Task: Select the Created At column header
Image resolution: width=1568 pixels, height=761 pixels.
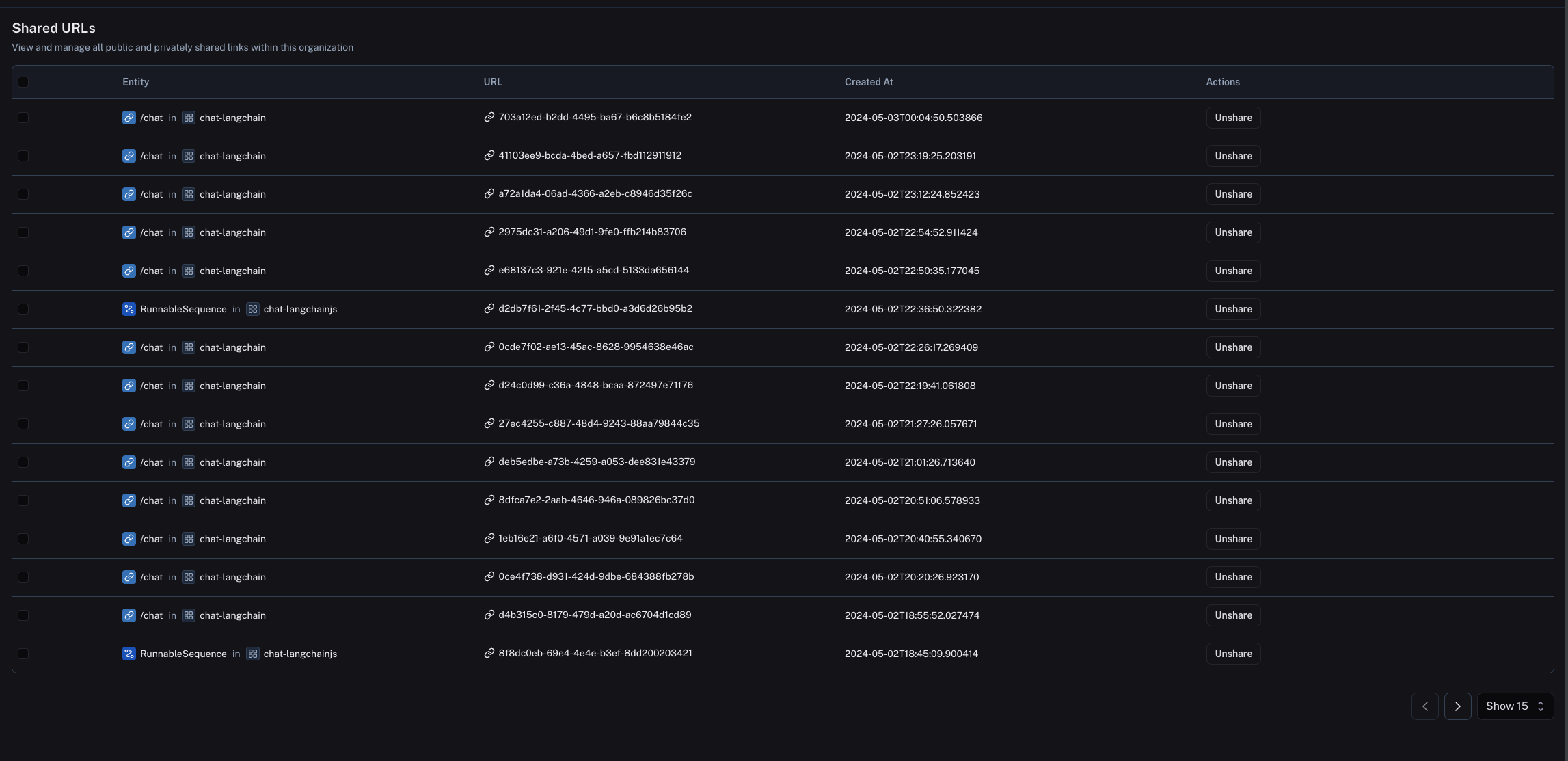Action: pyautogui.click(x=869, y=82)
